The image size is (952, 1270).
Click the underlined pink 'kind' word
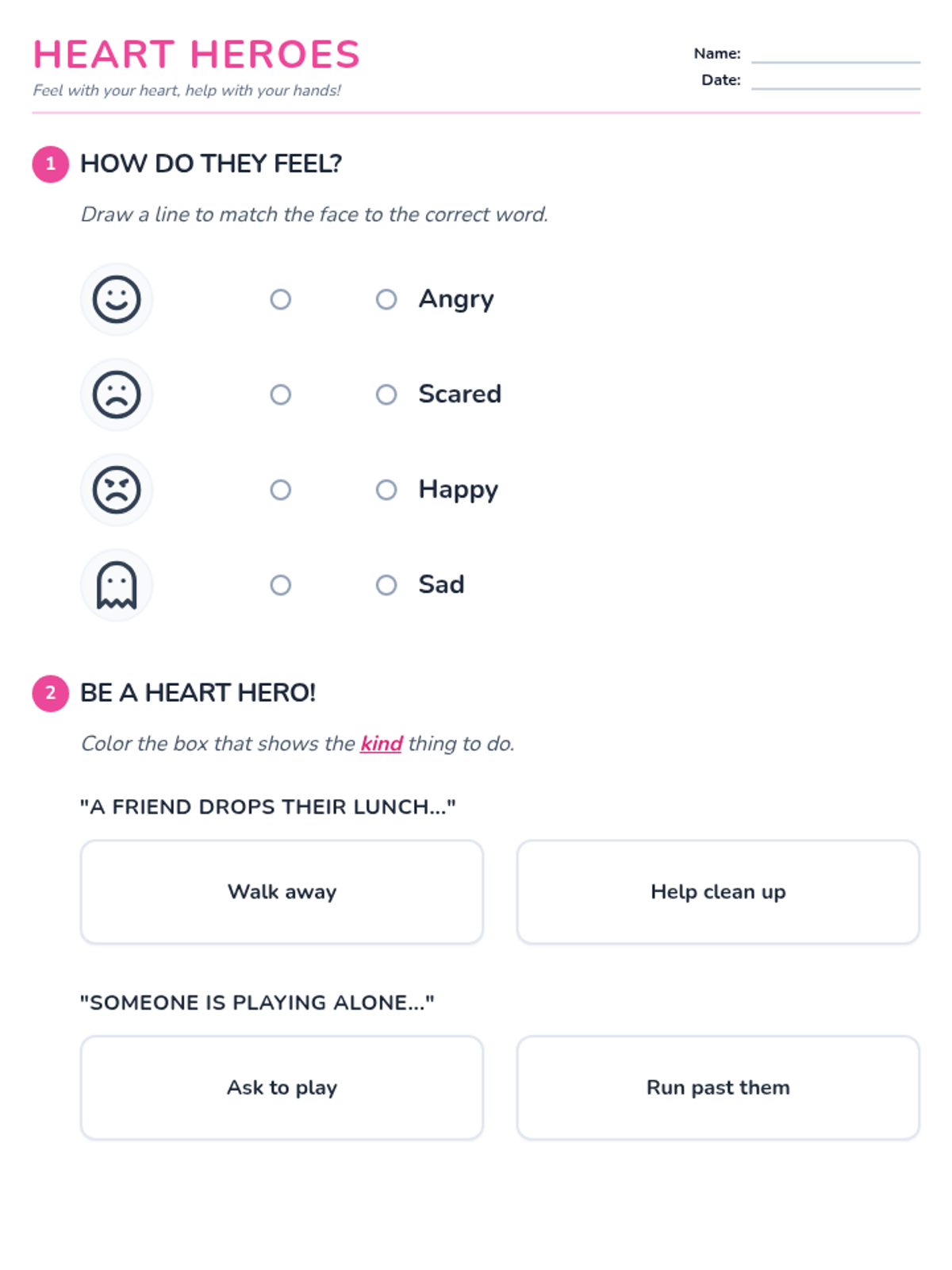pos(382,744)
